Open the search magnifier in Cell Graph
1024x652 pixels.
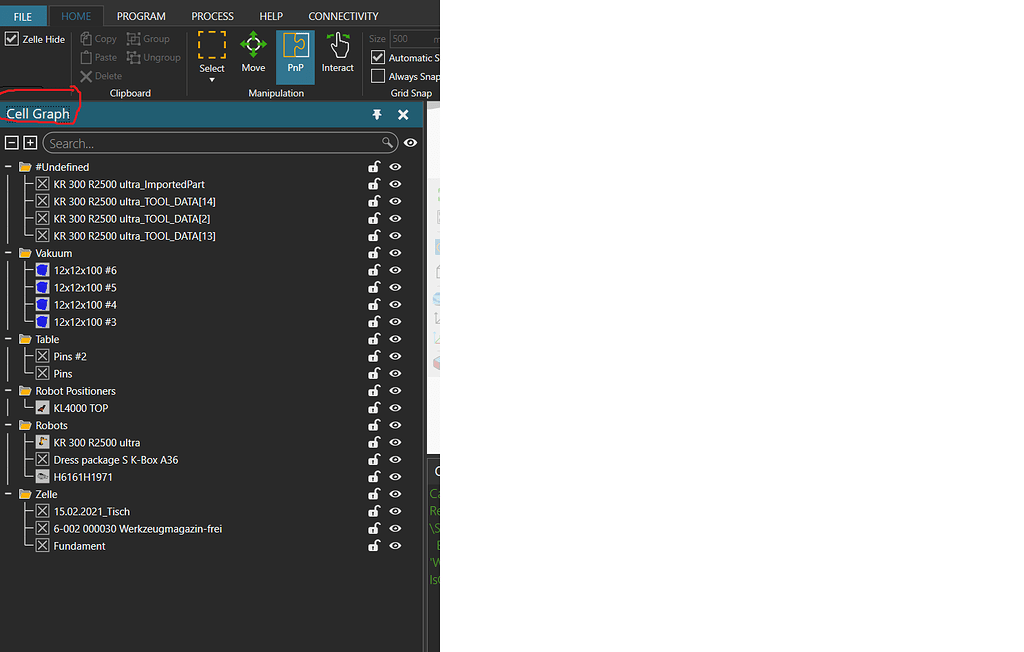(x=389, y=143)
